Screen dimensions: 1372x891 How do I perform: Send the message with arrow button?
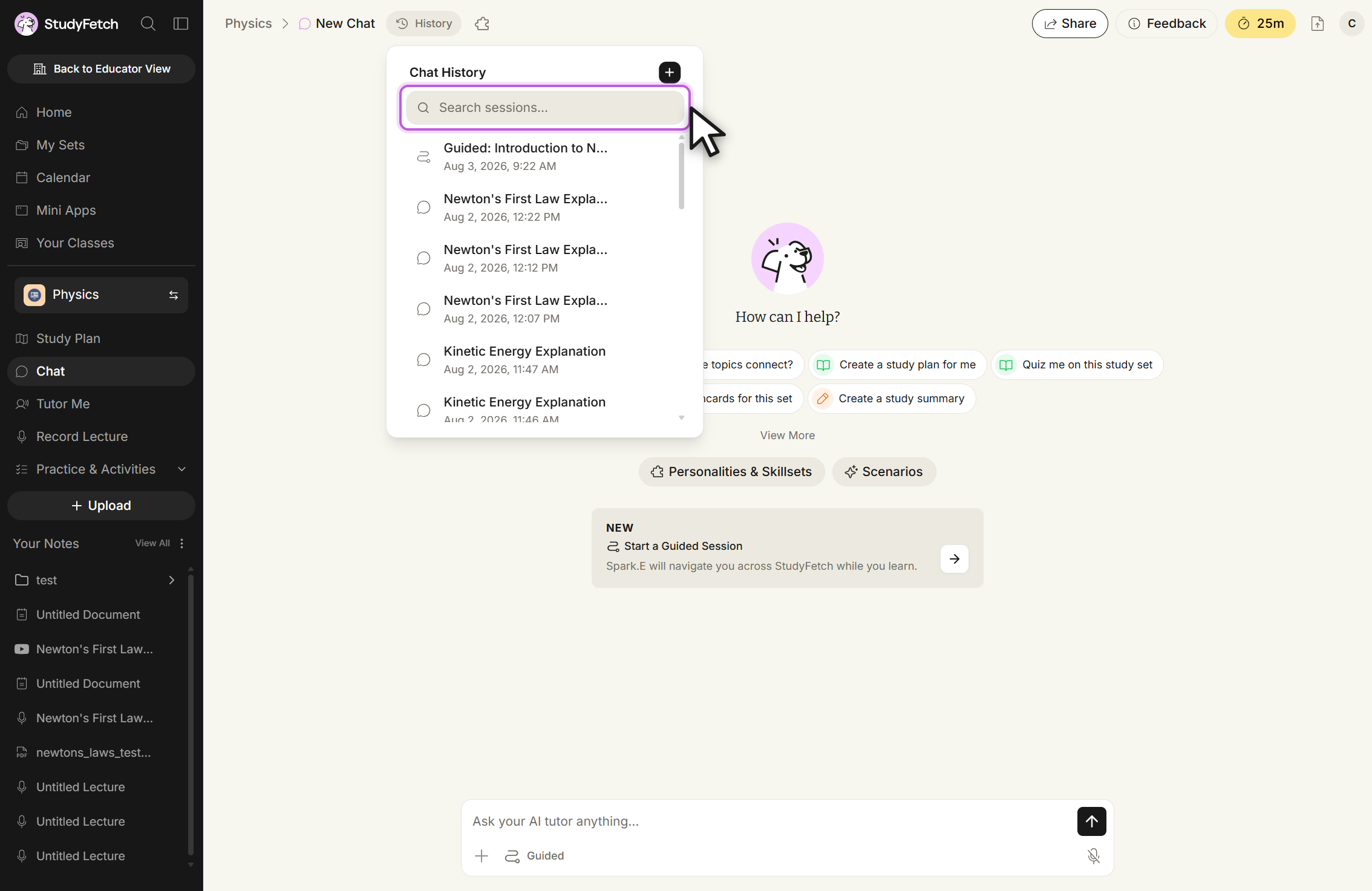click(x=1092, y=821)
